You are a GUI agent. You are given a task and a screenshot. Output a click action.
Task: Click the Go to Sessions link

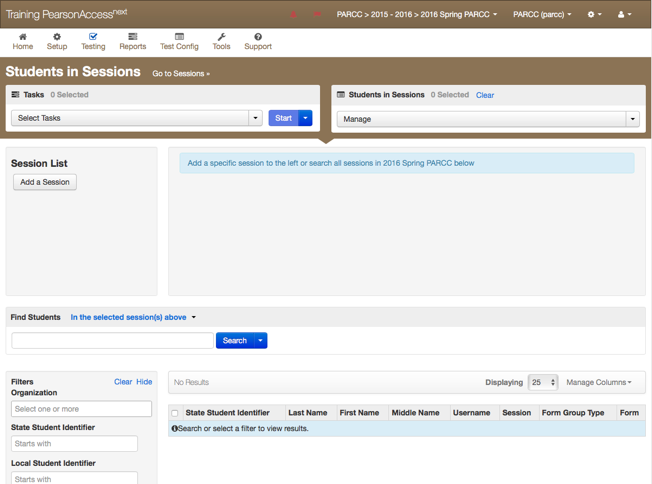(180, 73)
